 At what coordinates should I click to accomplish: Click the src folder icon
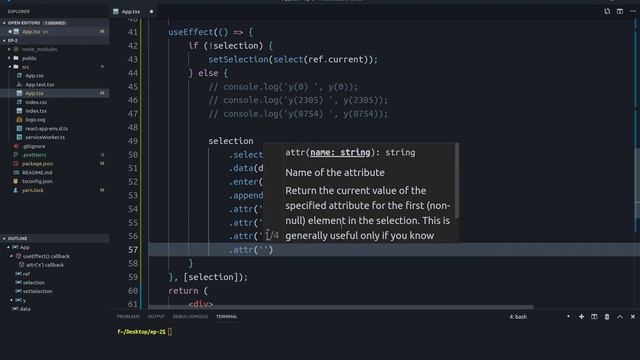[x=16, y=67]
